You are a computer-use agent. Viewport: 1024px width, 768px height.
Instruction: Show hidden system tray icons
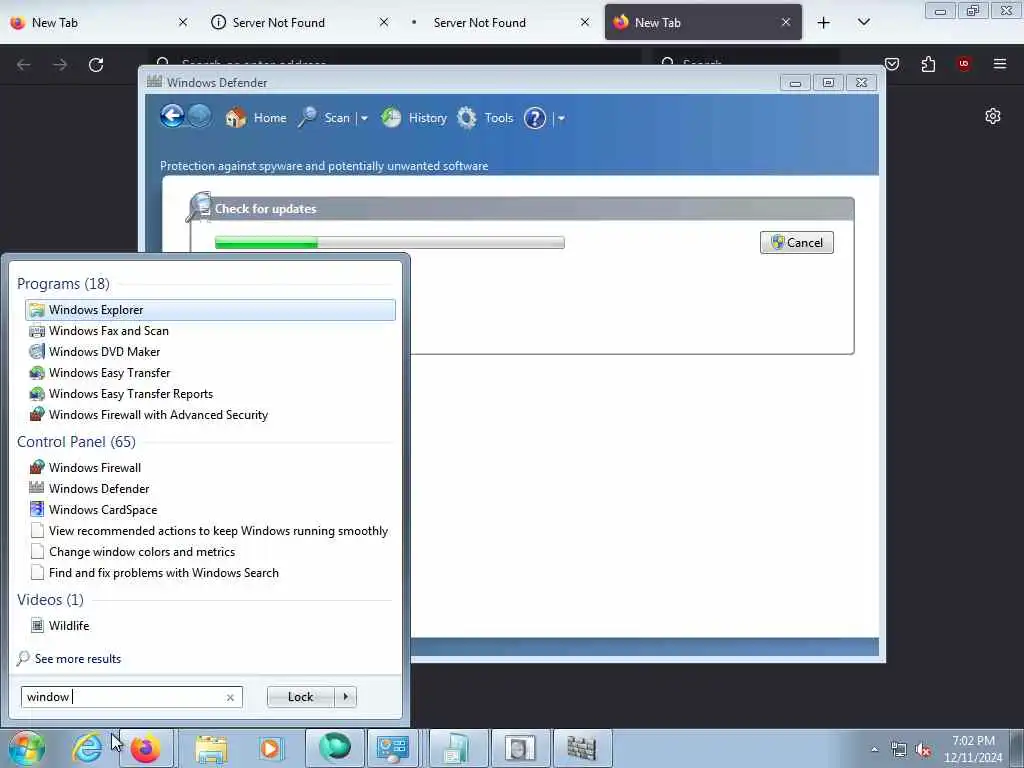(874, 749)
